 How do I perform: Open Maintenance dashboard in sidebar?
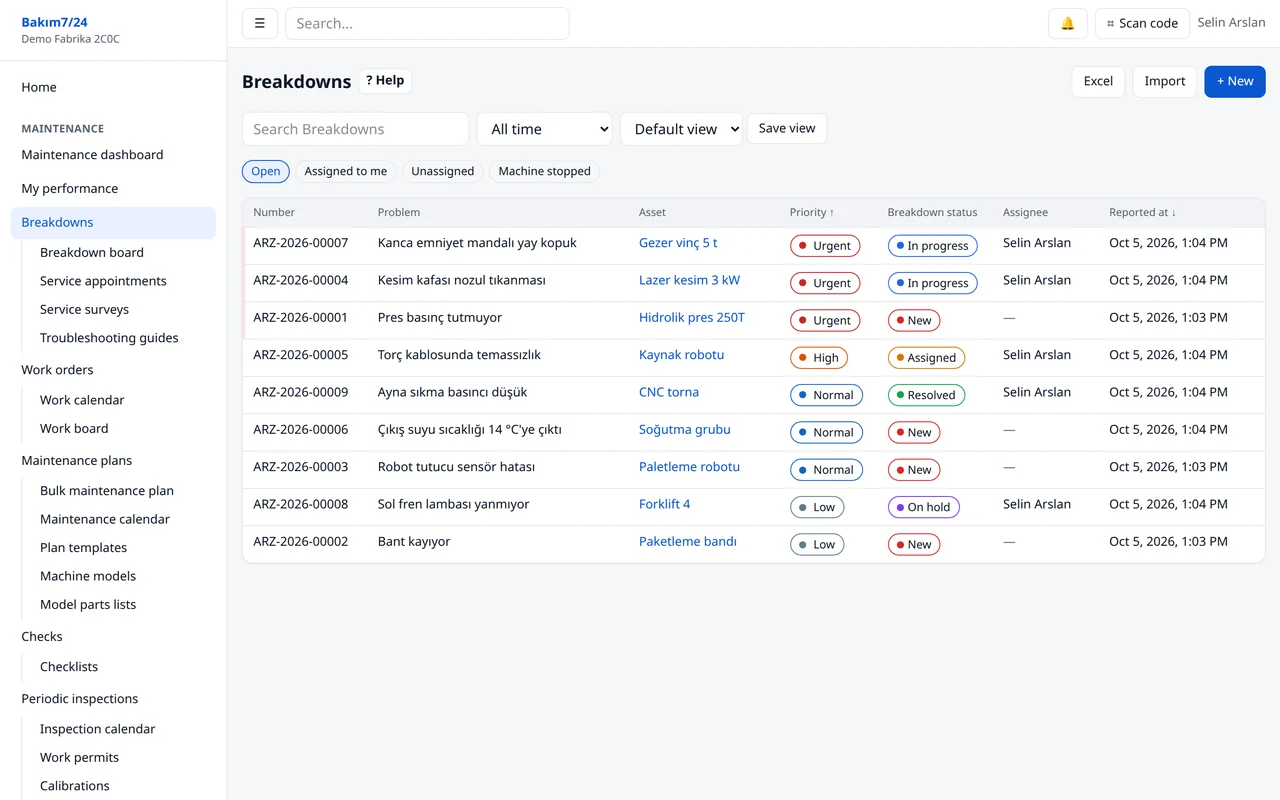coord(92,155)
